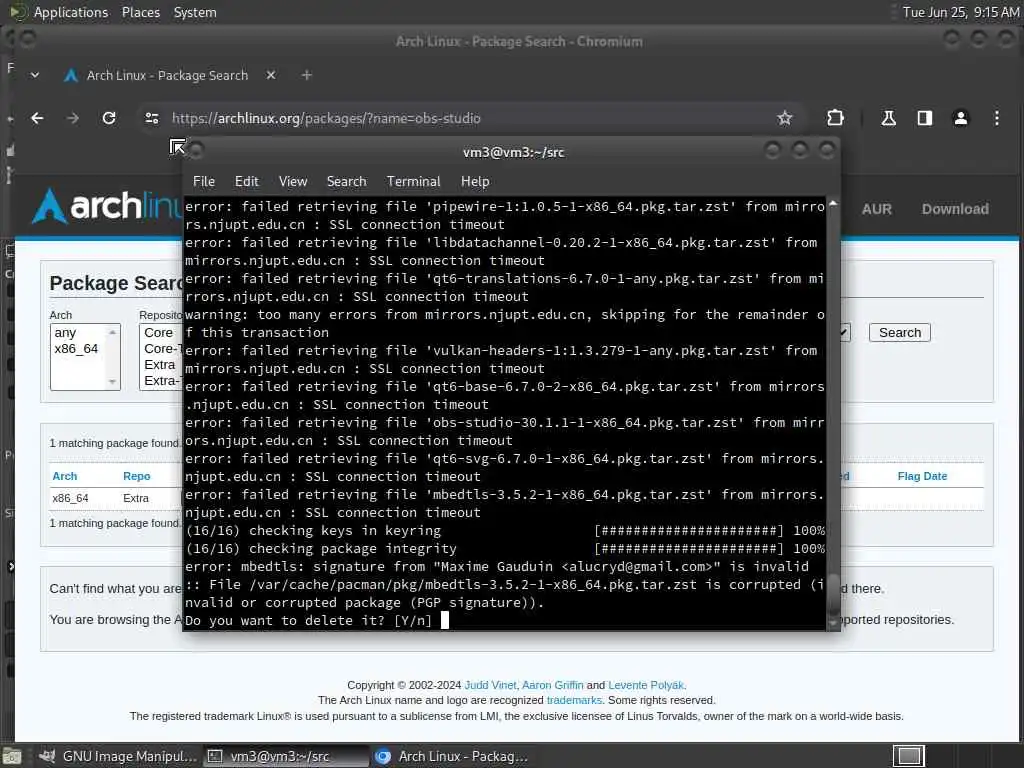Viewport: 1024px width, 768px height.
Task: Open Chrome Labs flask icon
Action: (888, 118)
